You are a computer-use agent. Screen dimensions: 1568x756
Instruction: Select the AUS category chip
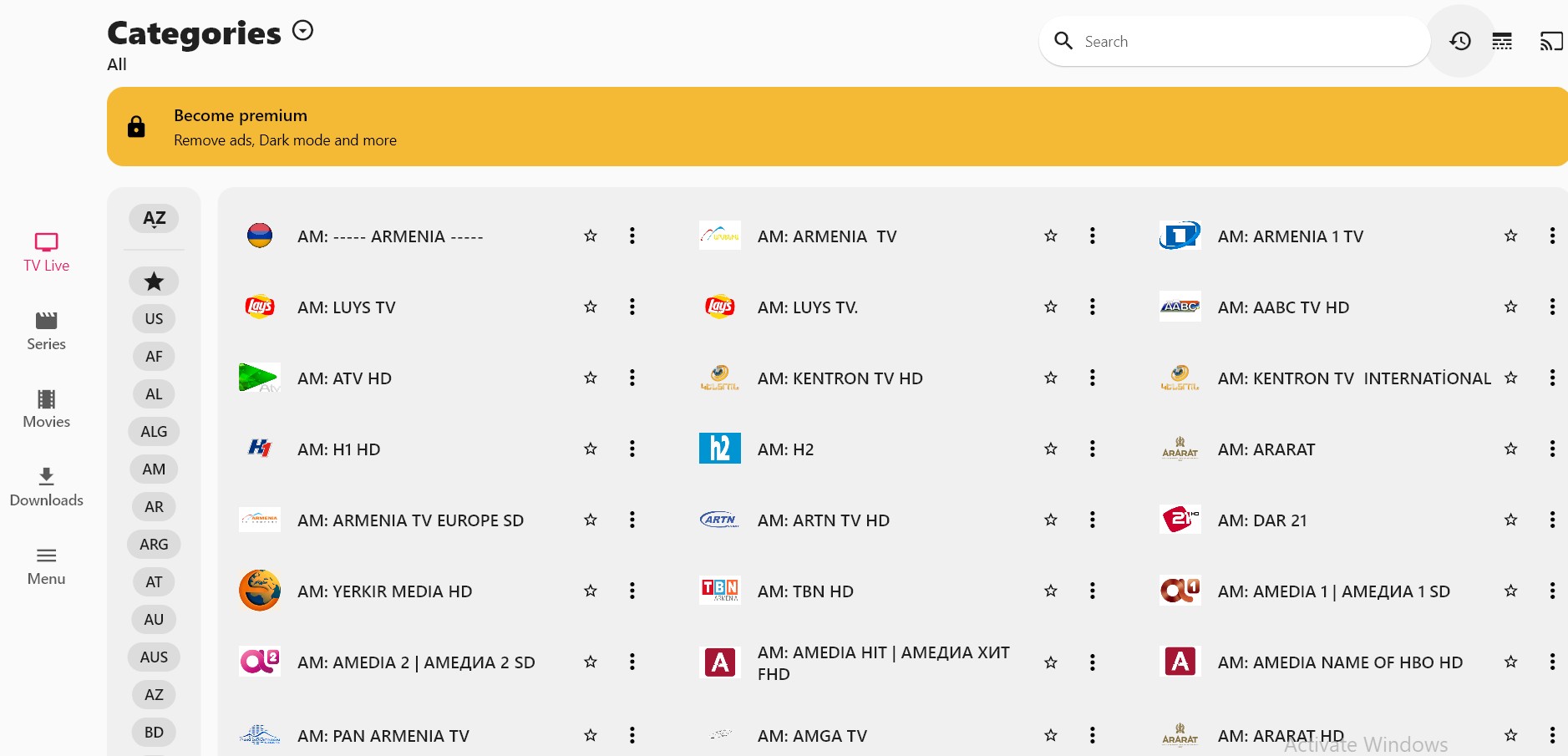coord(154,657)
